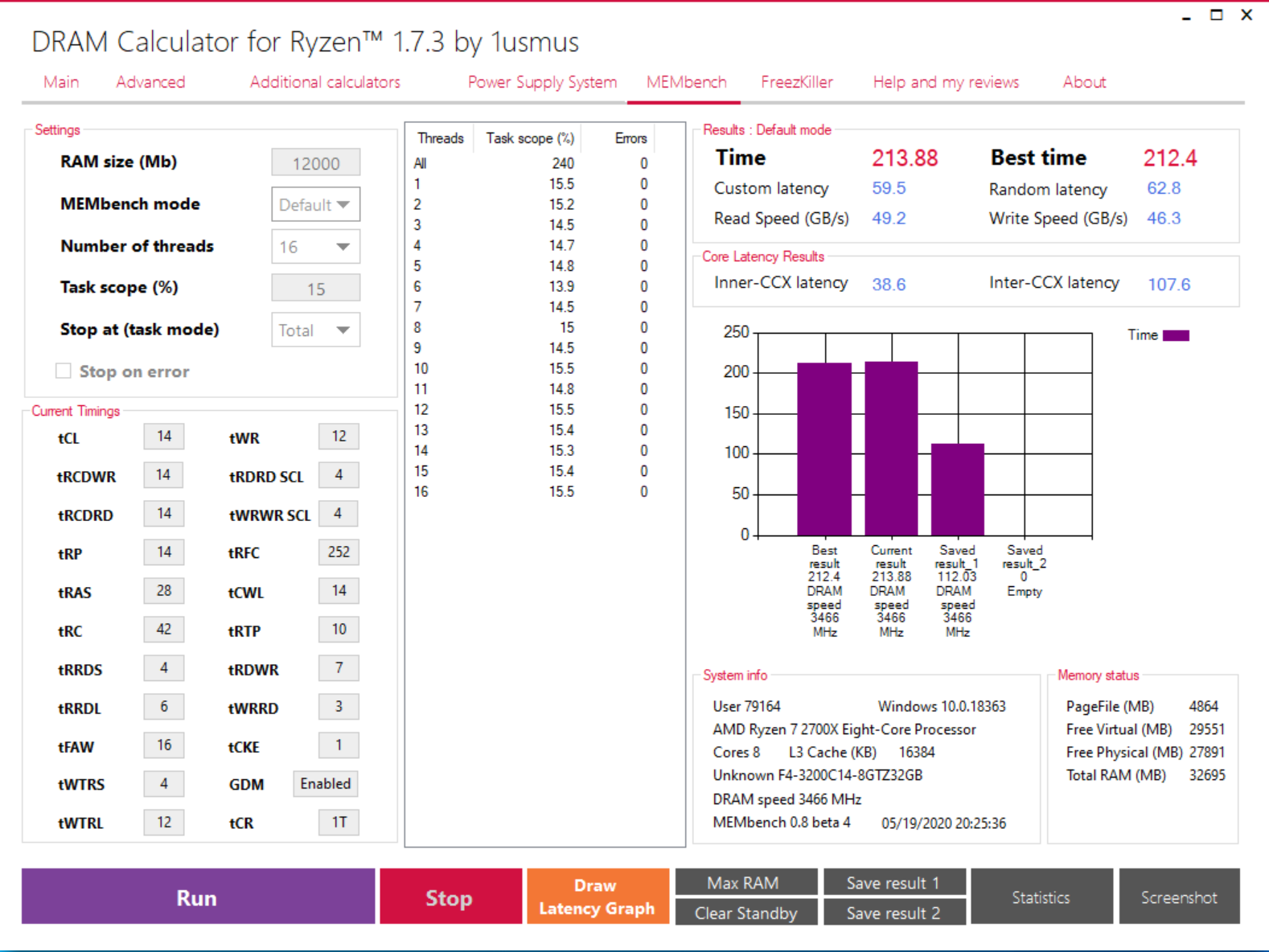Click the Clear Standby button
This screenshot has width=1269, height=952.
pos(746,913)
